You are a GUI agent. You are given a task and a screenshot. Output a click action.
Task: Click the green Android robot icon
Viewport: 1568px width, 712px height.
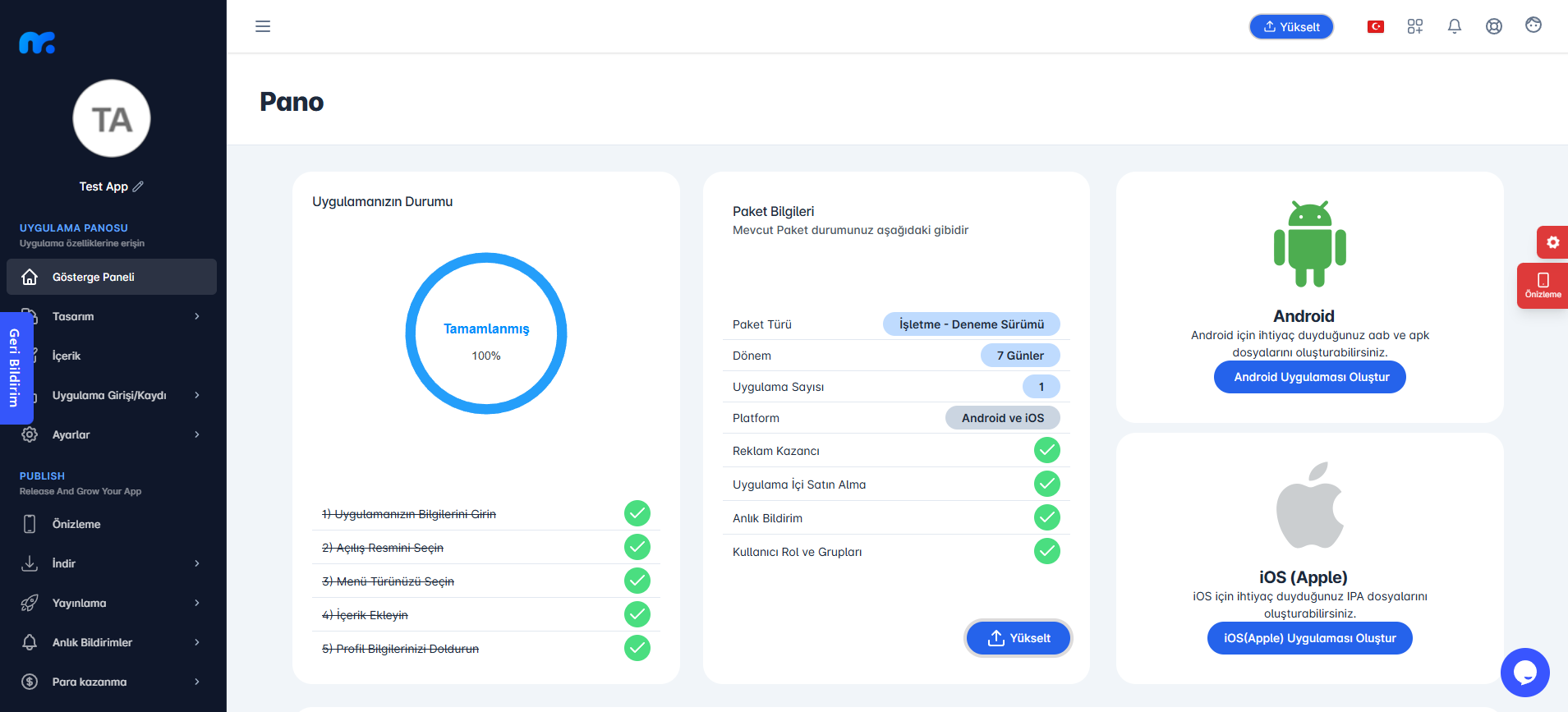pyautogui.click(x=1310, y=244)
